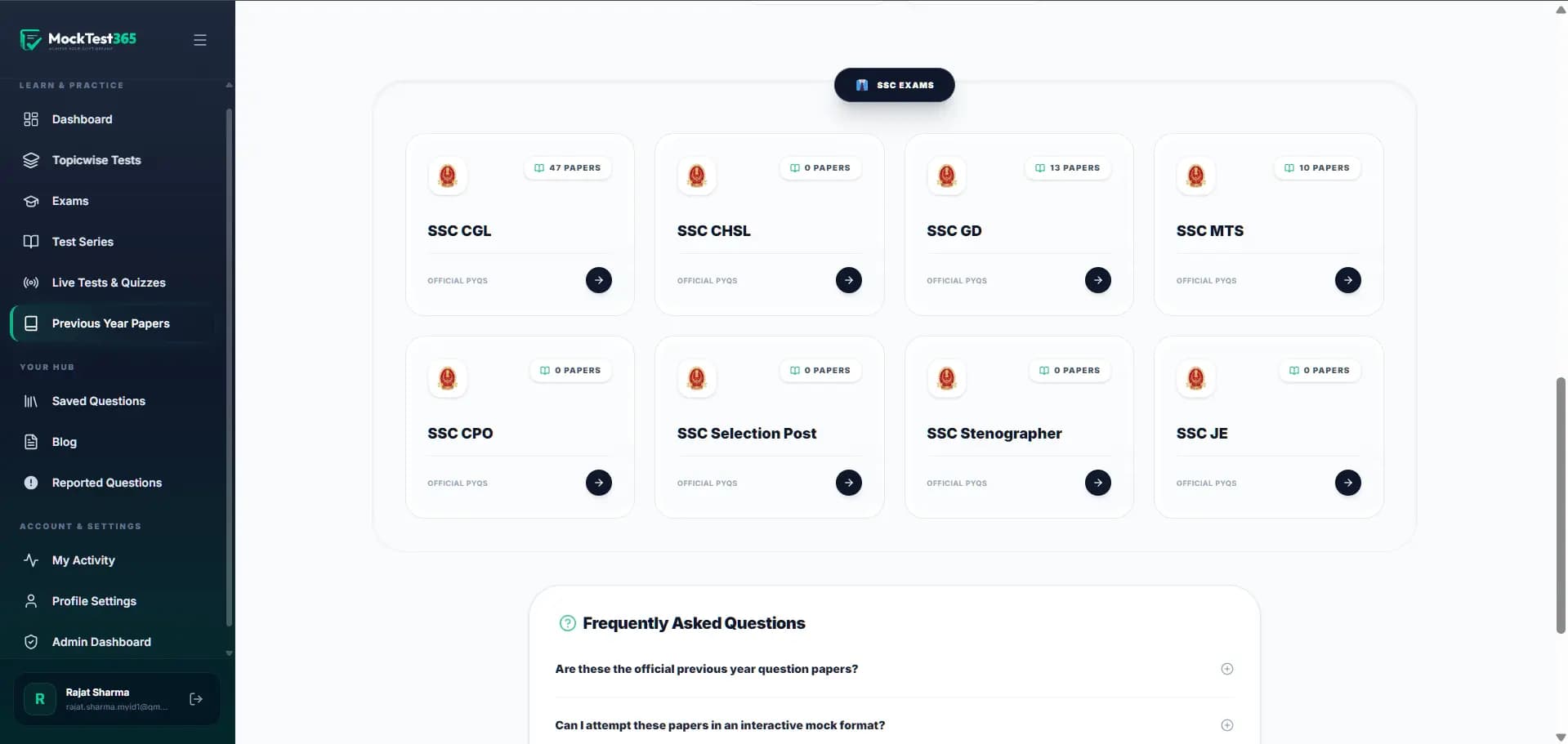
Task: Open SSC GD with arrow button
Action: [x=1098, y=280]
